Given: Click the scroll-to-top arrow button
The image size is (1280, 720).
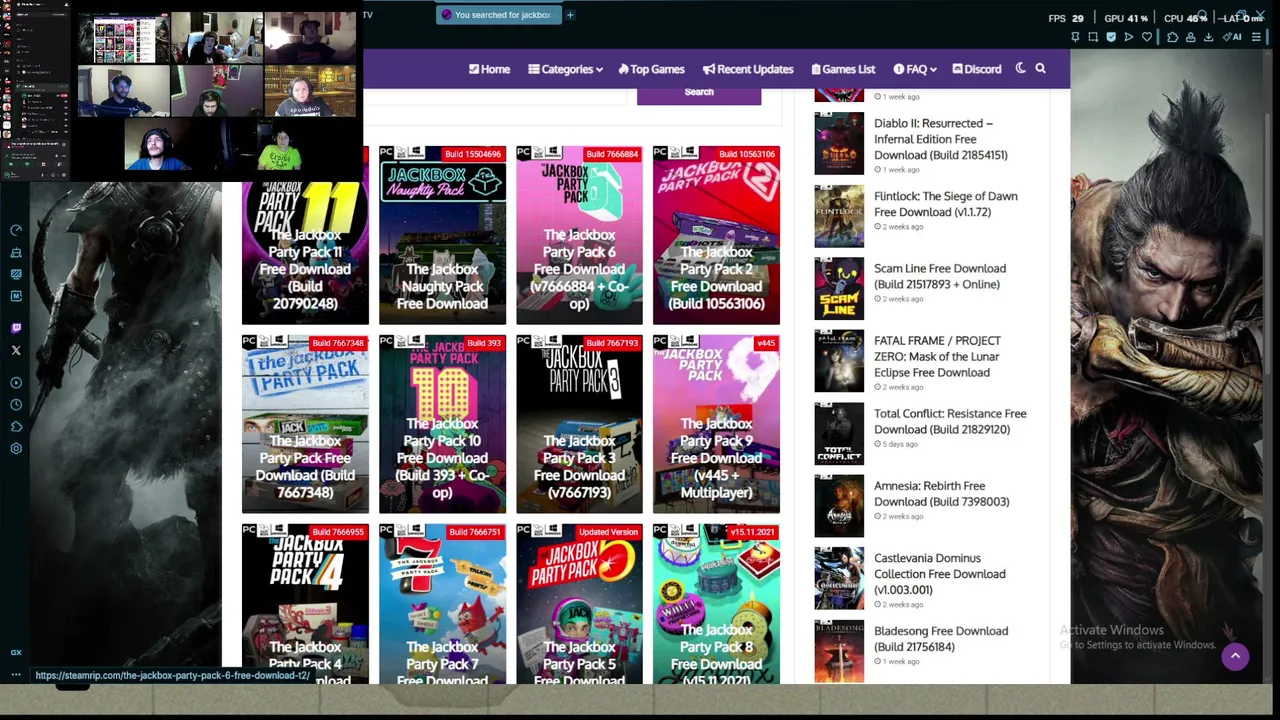Looking at the screenshot, I should click(1235, 656).
